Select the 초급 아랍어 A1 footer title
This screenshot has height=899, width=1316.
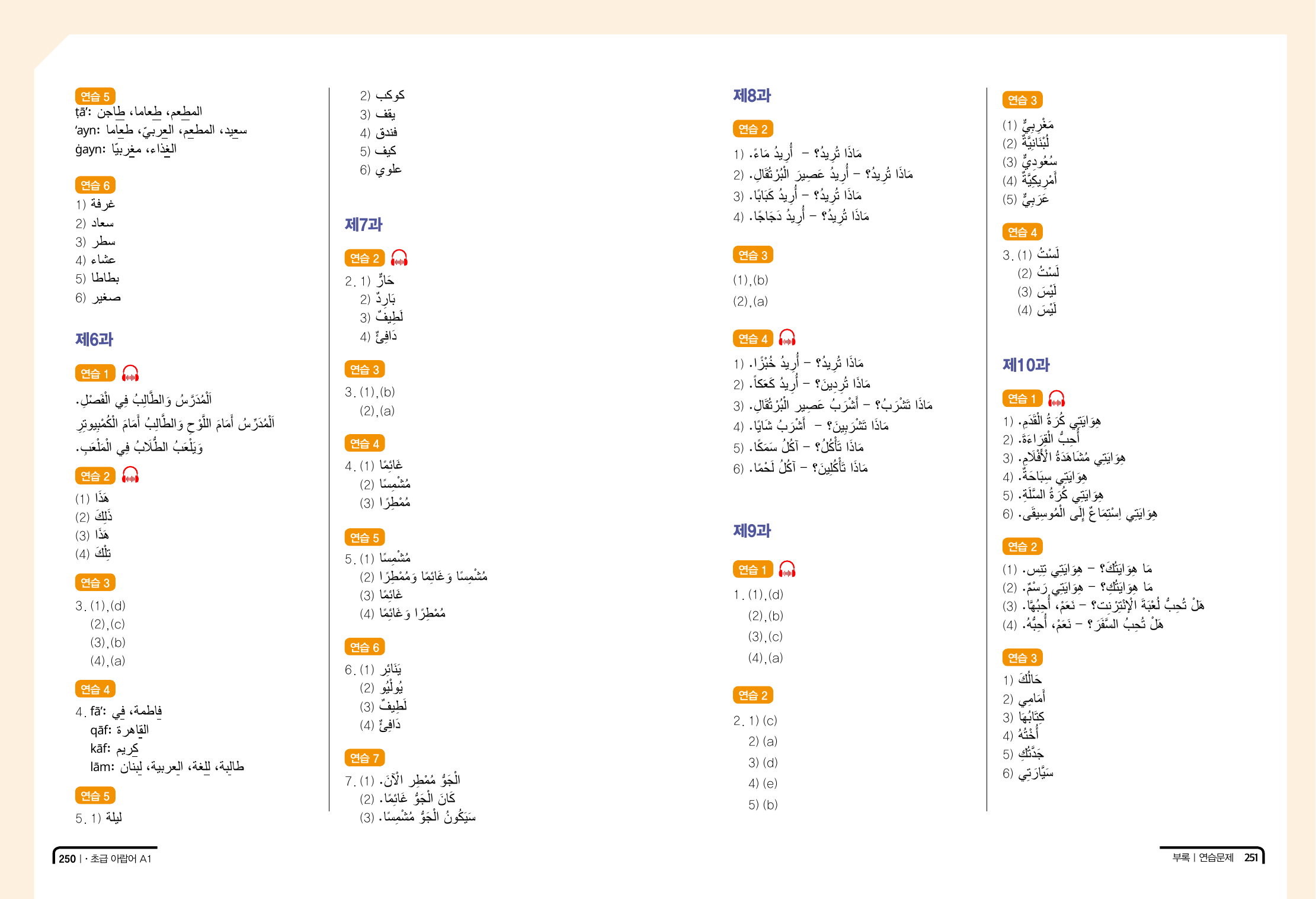pos(121,859)
